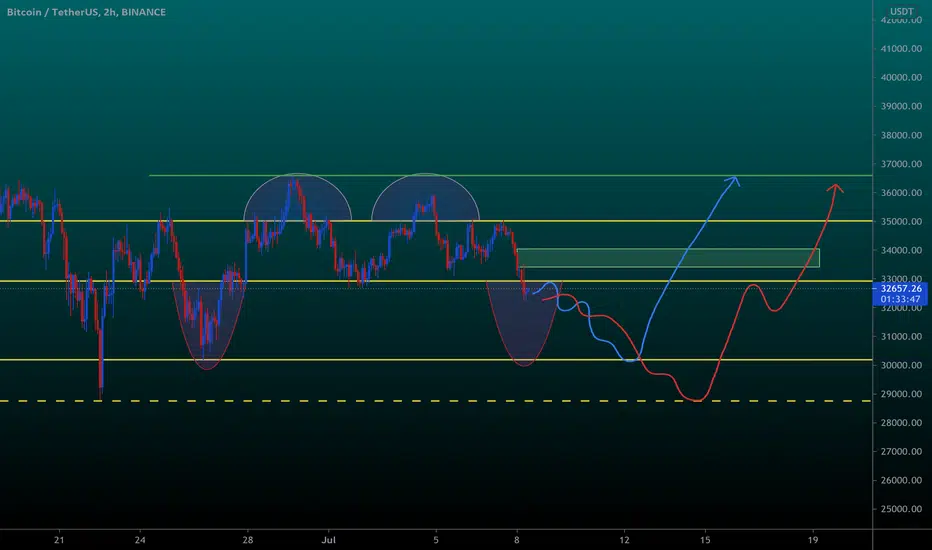Click the 26000.00 price axis label
This screenshot has height=550, width=932.
(x=901, y=480)
